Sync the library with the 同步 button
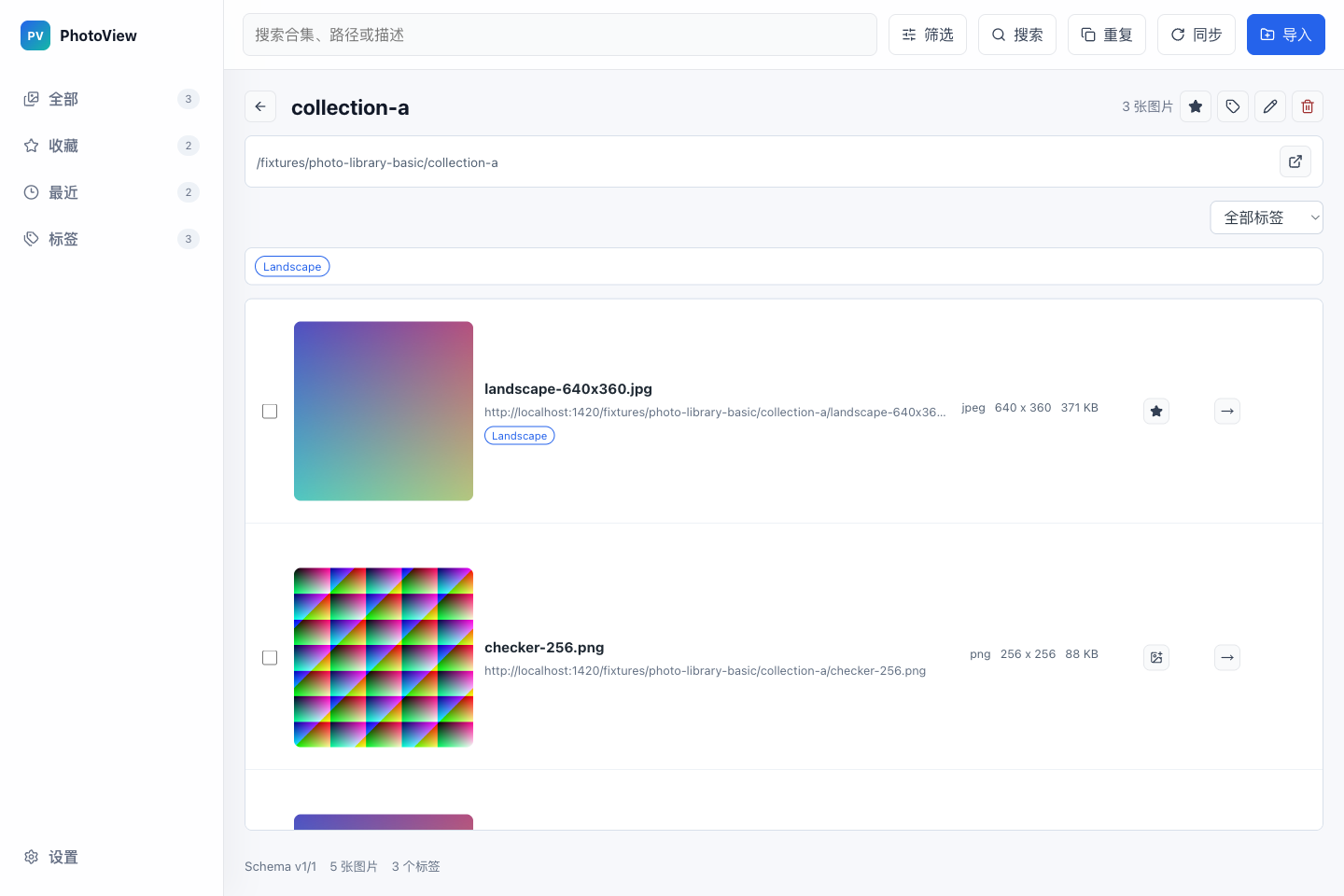The width and height of the screenshot is (1344, 896). point(1197,35)
